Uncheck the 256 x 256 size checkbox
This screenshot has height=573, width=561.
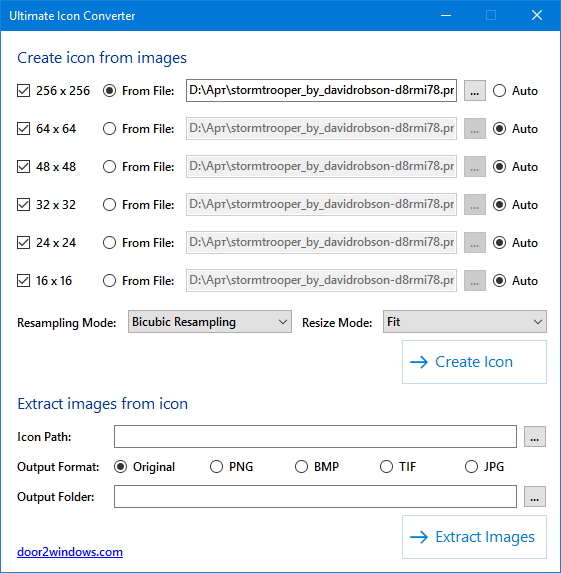click(x=23, y=91)
